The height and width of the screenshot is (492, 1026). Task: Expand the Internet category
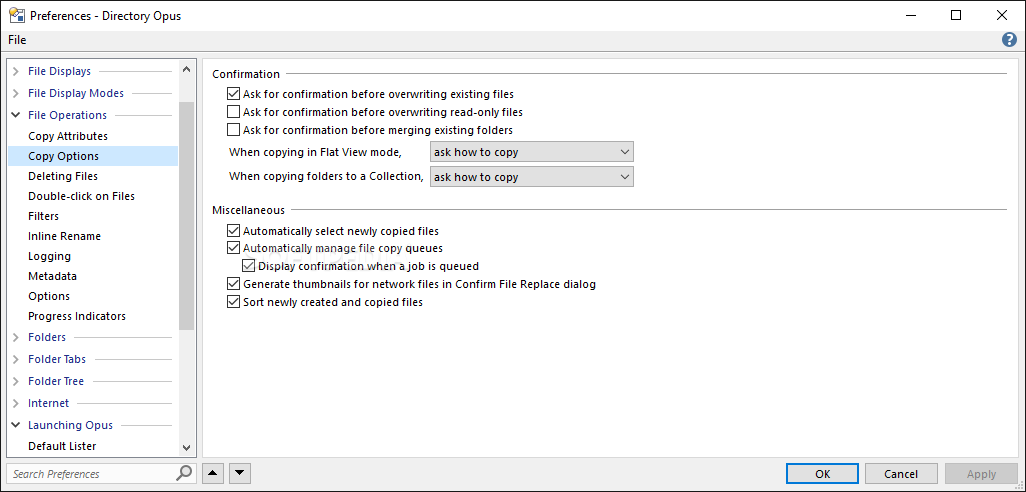click(16, 403)
